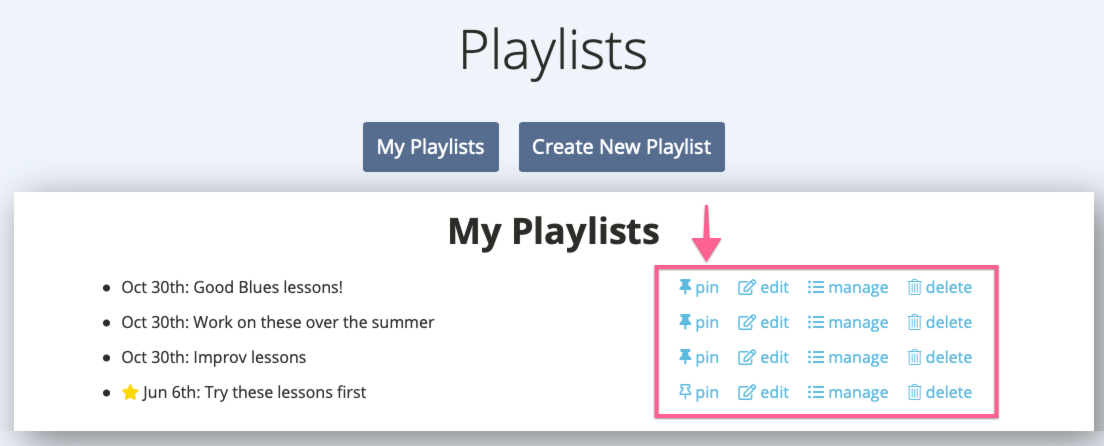Toggle pin for Improv lessons playlist
This screenshot has width=1104, height=446.
coord(698,357)
